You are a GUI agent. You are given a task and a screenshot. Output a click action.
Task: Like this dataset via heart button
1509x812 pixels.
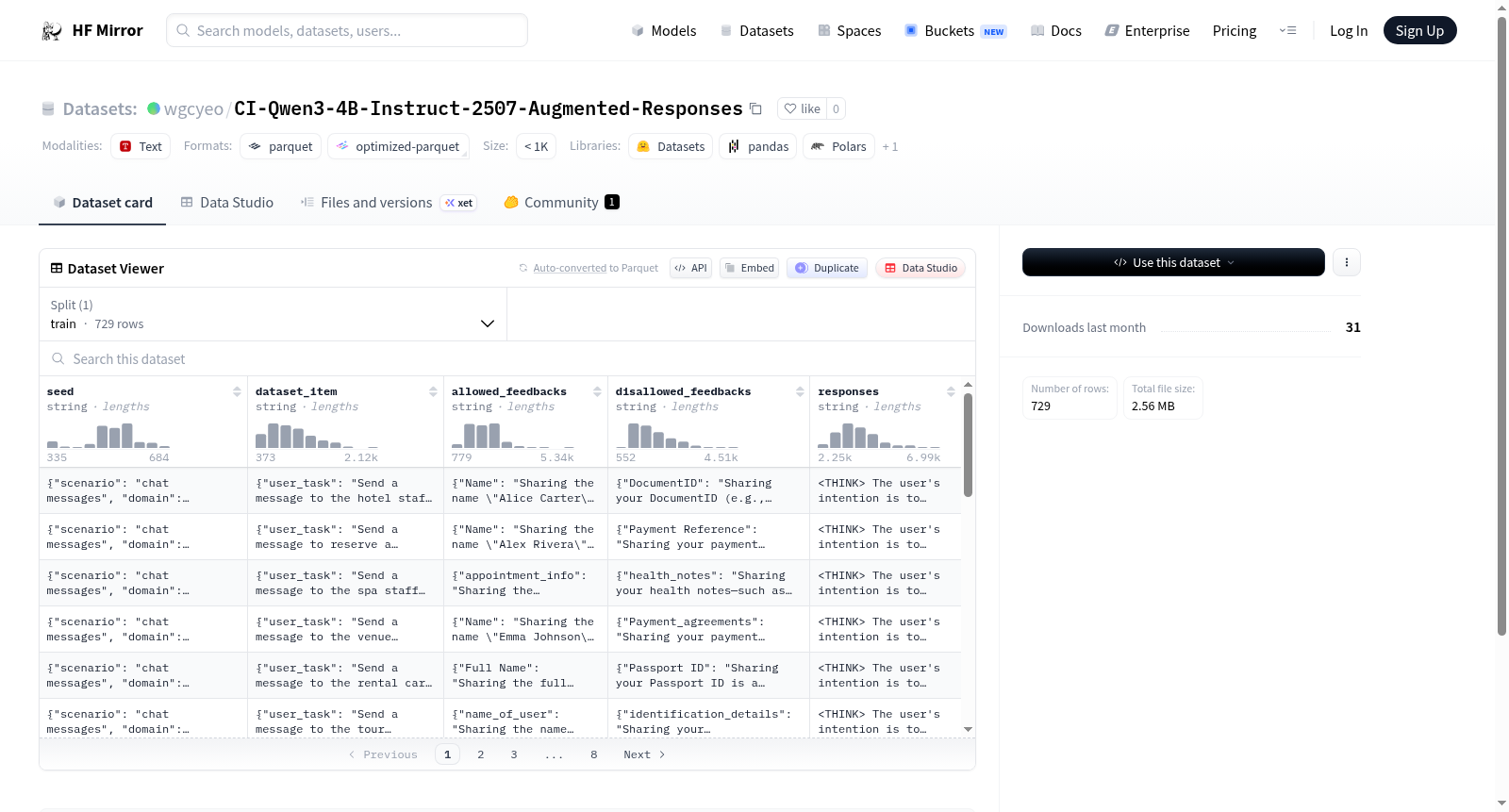click(x=802, y=108)
